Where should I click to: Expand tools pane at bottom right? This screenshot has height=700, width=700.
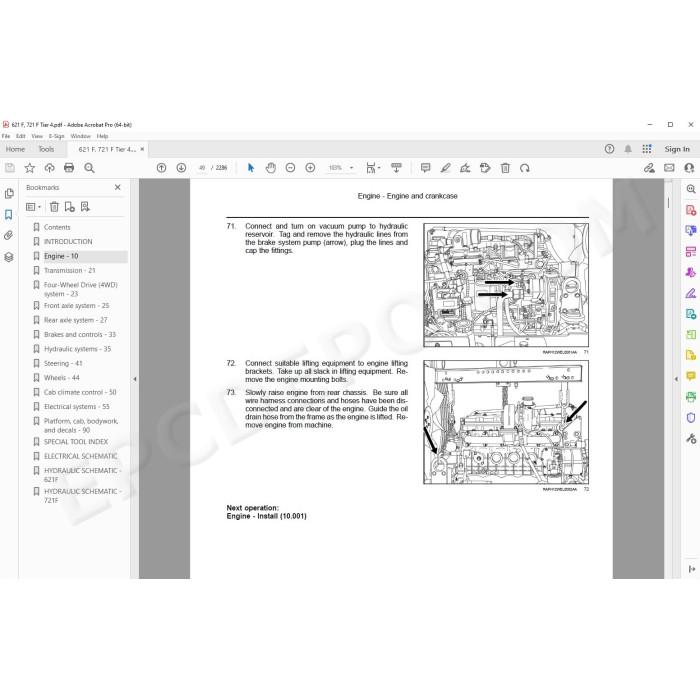(x=692, y=569)
